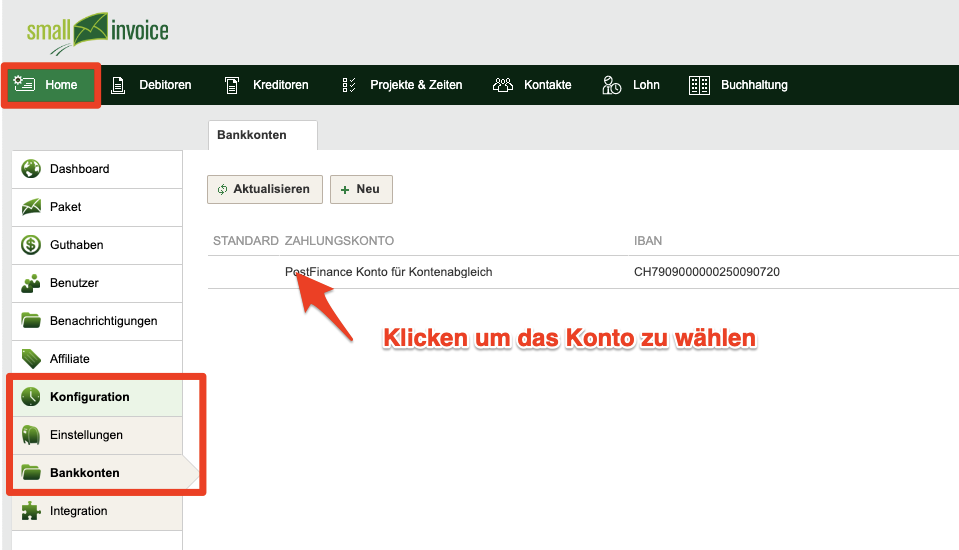
Task: Expand the Integration sidebar section
Action: [x=97, y=510]
